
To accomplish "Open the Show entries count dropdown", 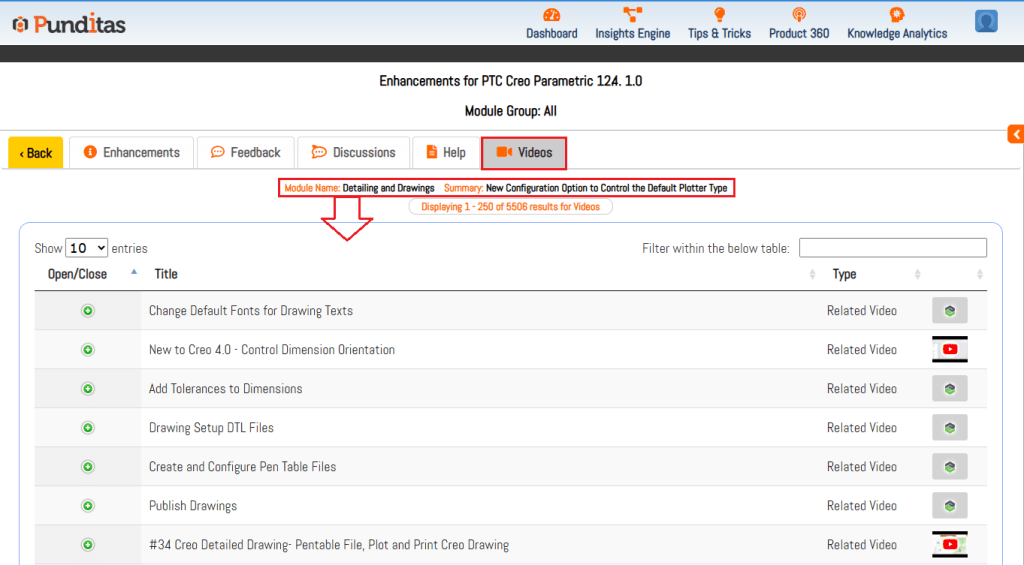I will 86,248.
